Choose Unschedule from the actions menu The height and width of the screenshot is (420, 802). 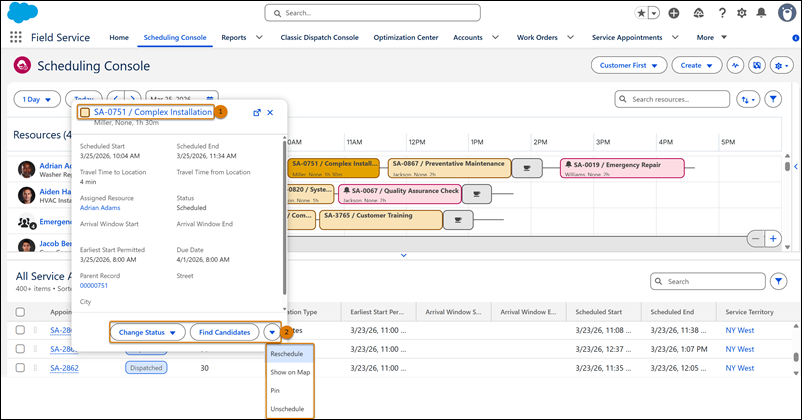pos(290,409)
